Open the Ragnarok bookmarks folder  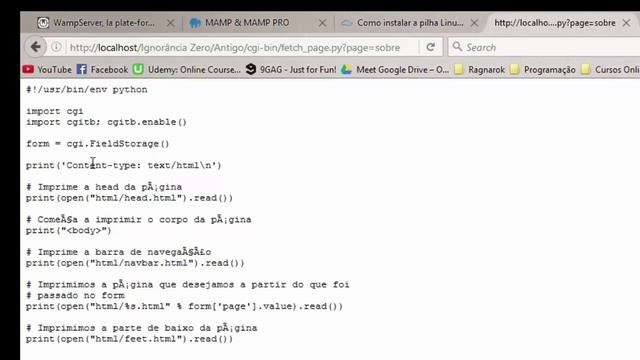click(480, 70)
